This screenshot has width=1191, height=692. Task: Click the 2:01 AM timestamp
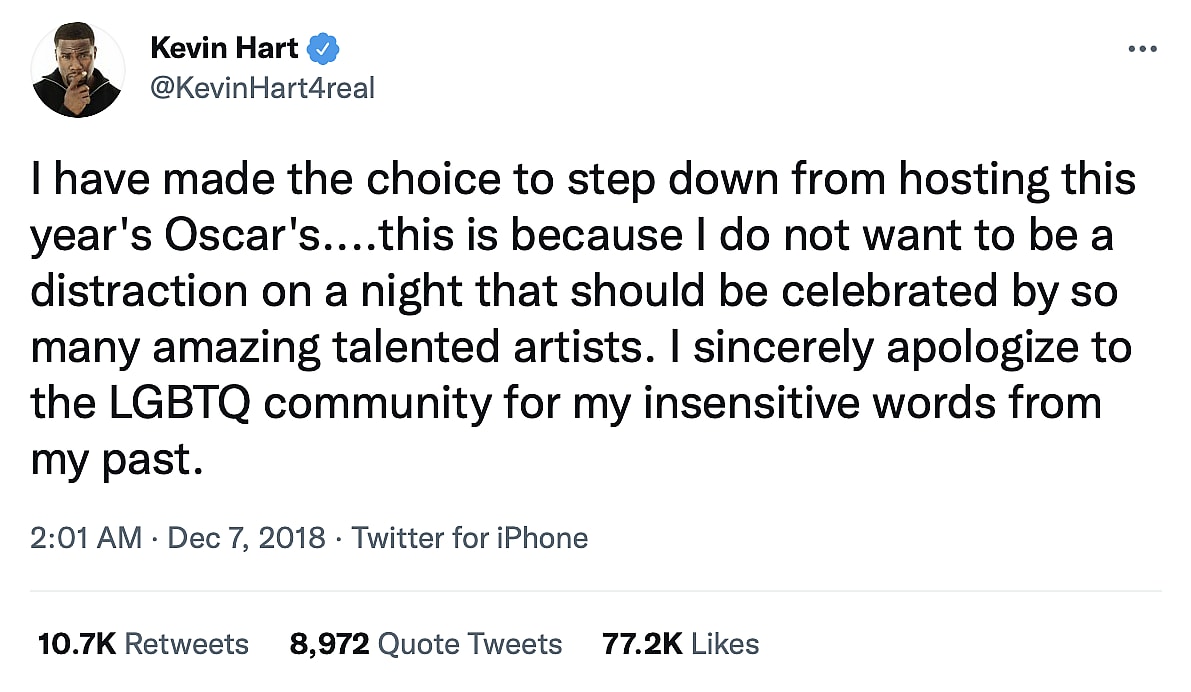[86, 538]
